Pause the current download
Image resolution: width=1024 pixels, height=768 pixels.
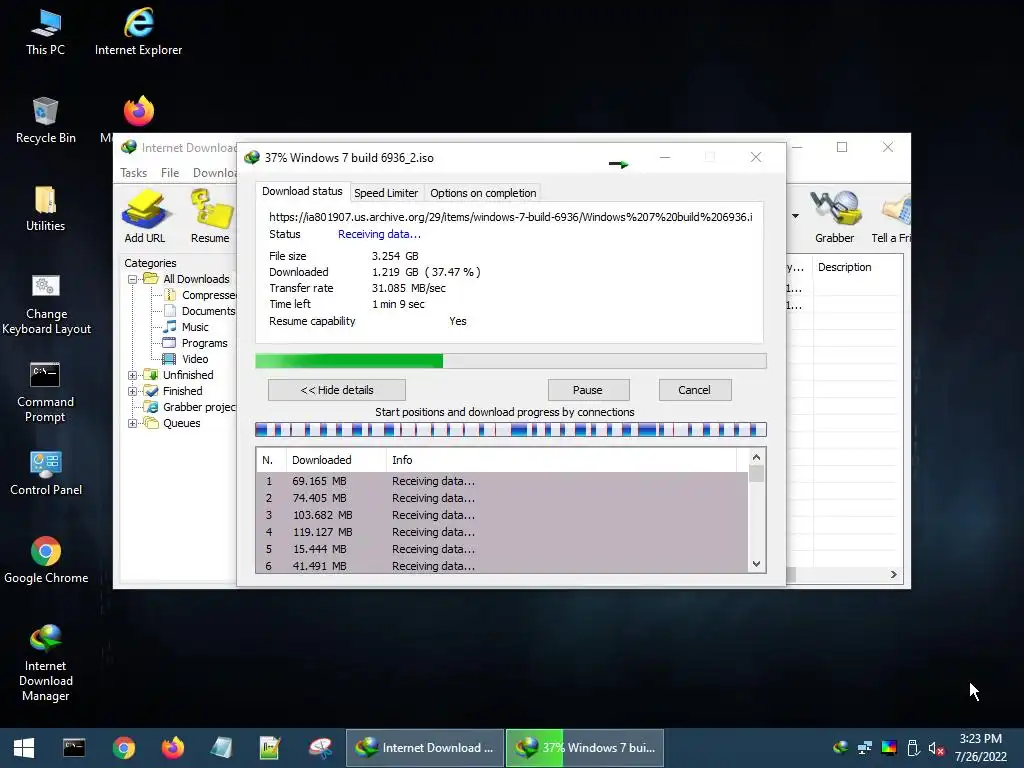click(588, 390)
